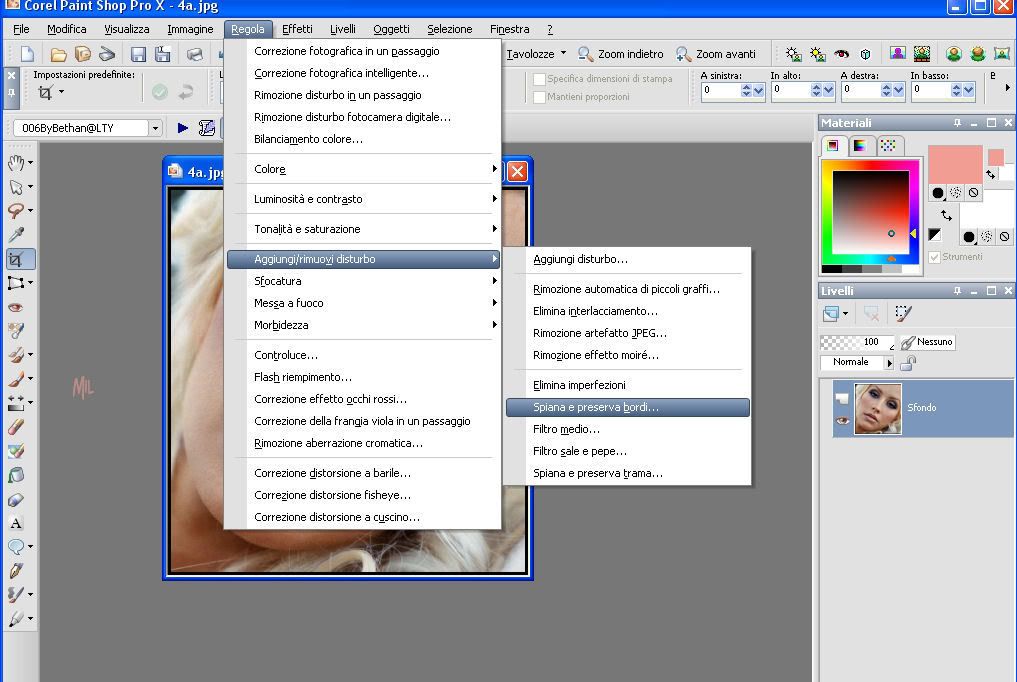Click the Edit script icon
The image size is (1017, 682).
coord(207,128)
